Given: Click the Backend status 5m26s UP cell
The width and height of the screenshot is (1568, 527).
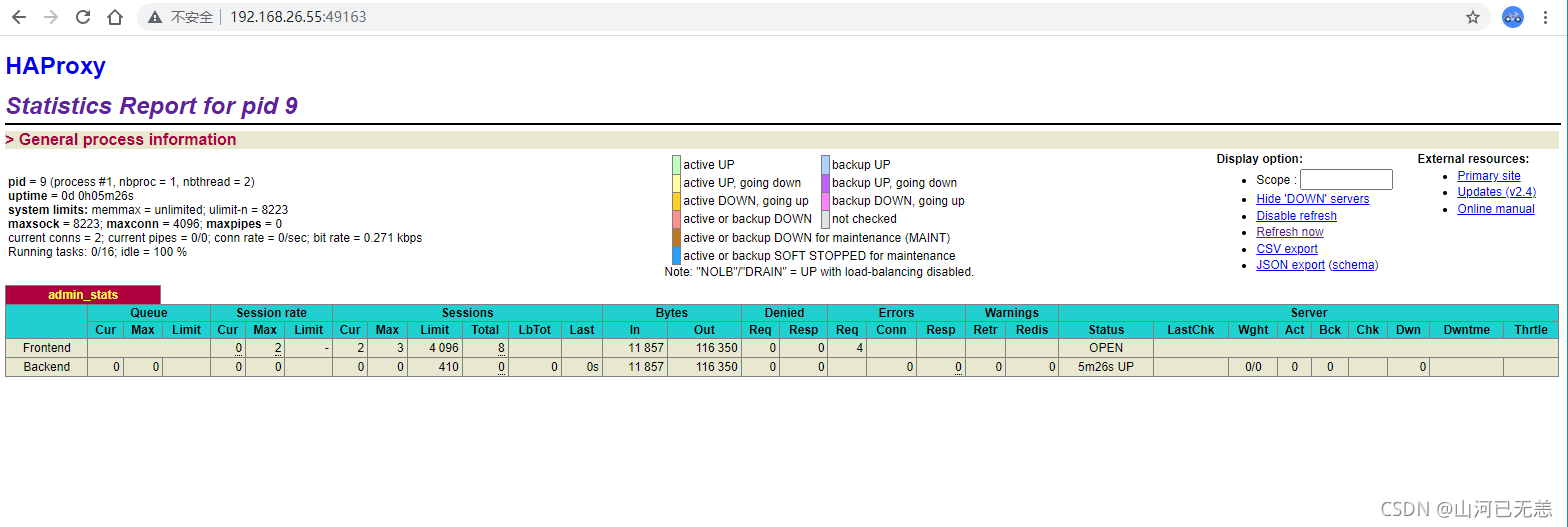Looking at the screenshot, I should pyautogui.click(x=1106, y=367).
